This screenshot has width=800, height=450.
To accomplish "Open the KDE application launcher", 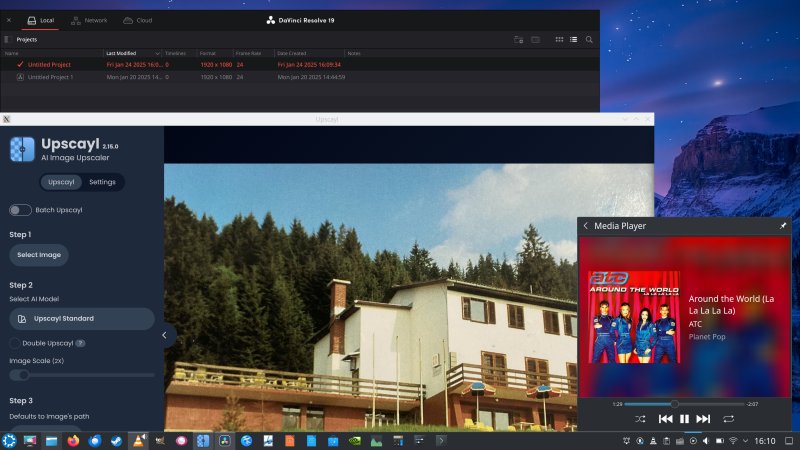I will click(x=9, y=441).
